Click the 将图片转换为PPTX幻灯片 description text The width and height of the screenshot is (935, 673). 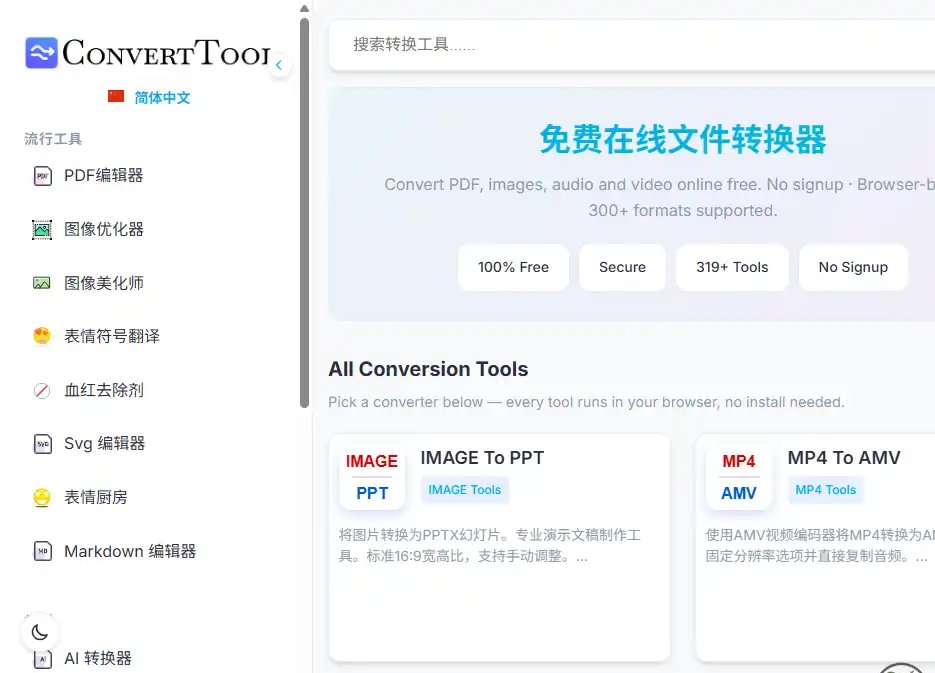(490, 545)
